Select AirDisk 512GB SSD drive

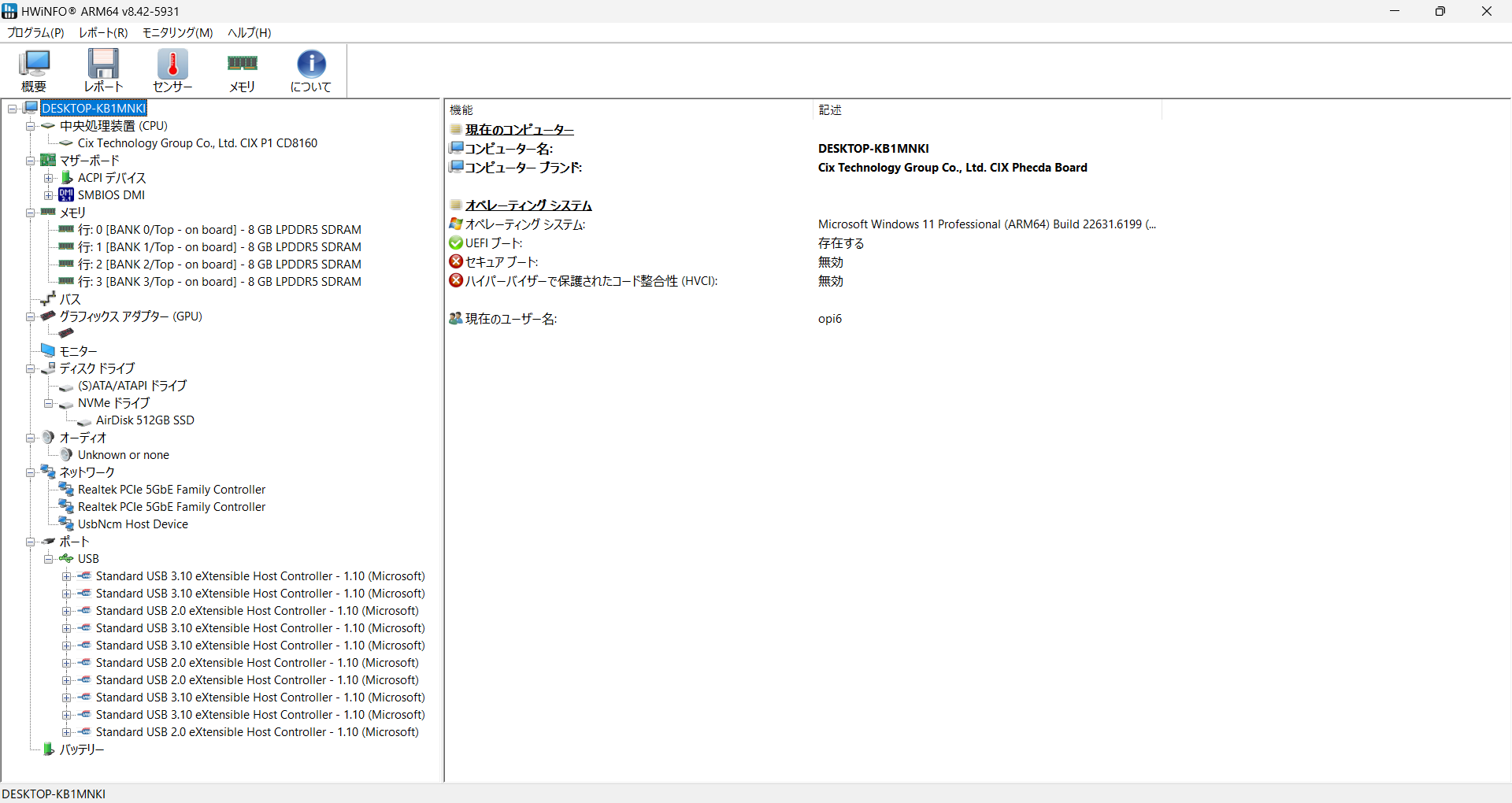(145, 420)
